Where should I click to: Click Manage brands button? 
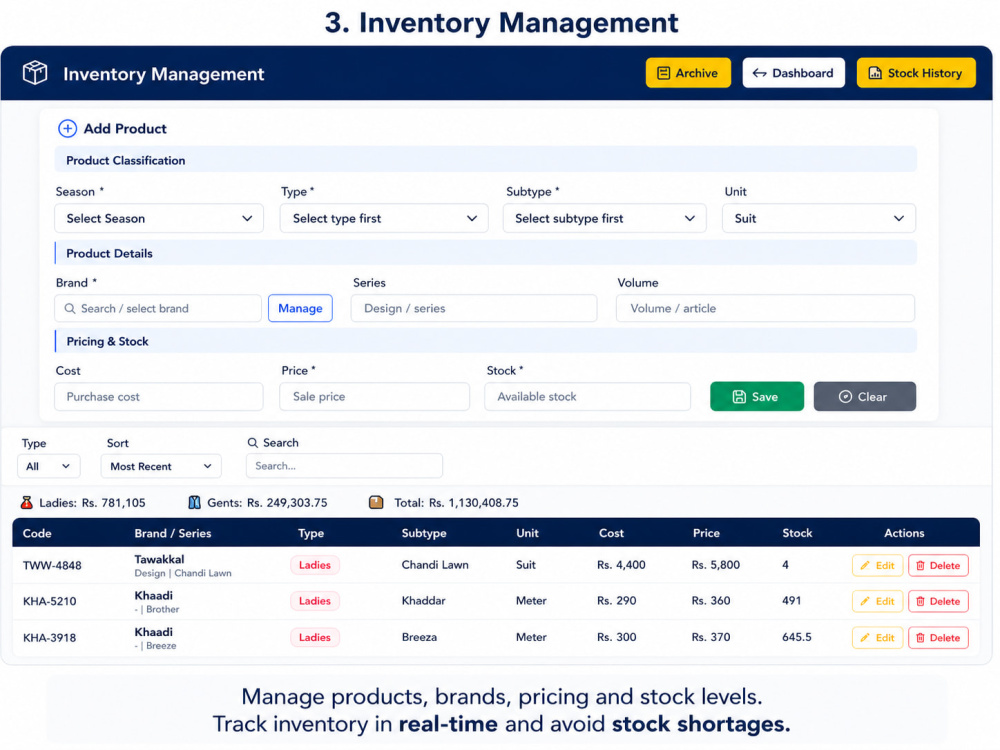point(300,309)
